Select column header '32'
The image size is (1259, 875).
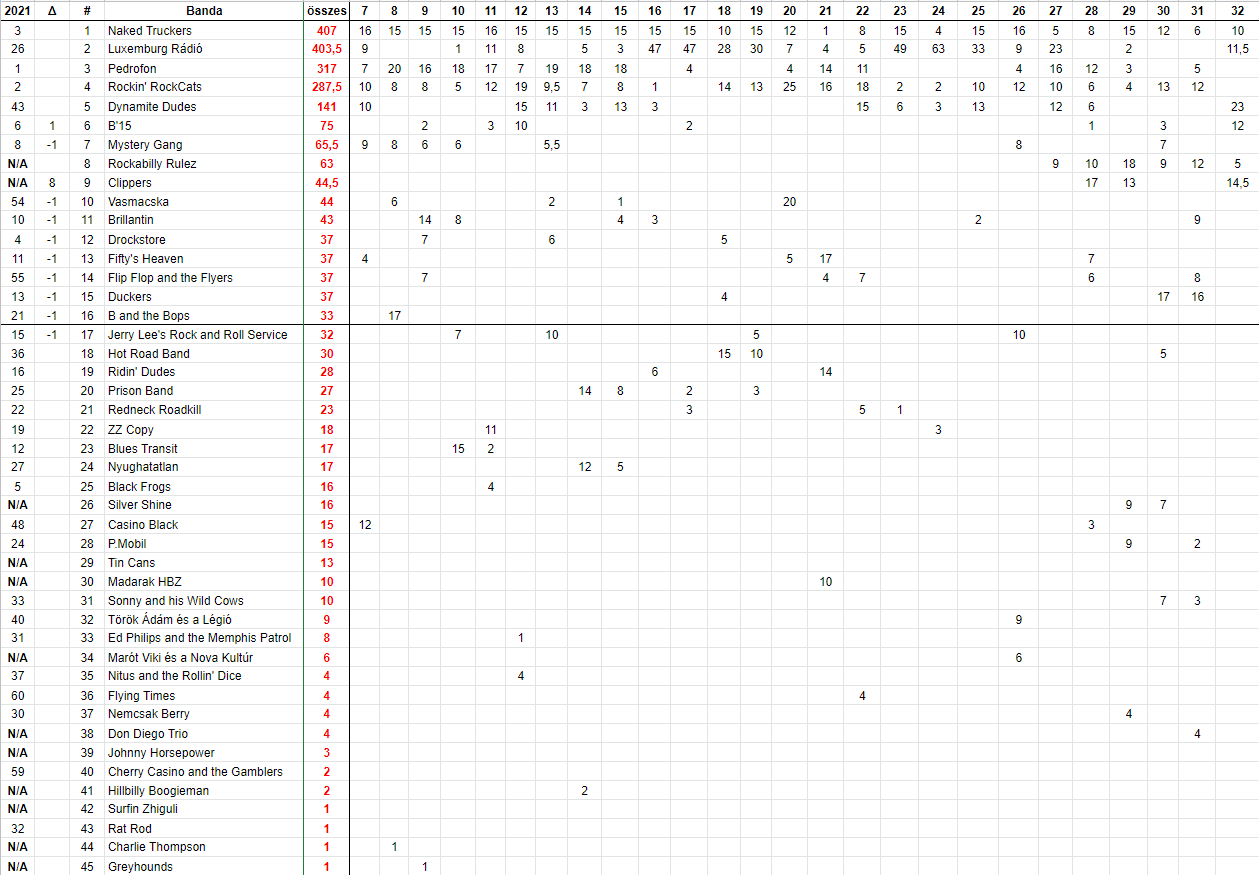click(1237, 11)
